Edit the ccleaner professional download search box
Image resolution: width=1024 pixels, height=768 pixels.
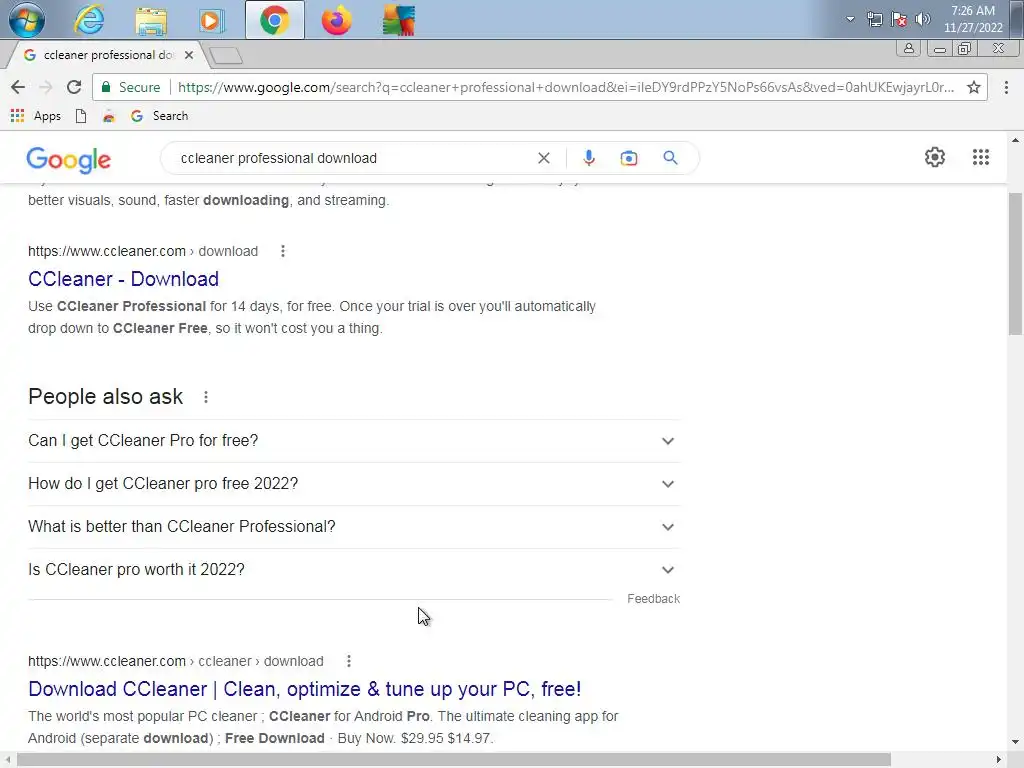point(353,158)
